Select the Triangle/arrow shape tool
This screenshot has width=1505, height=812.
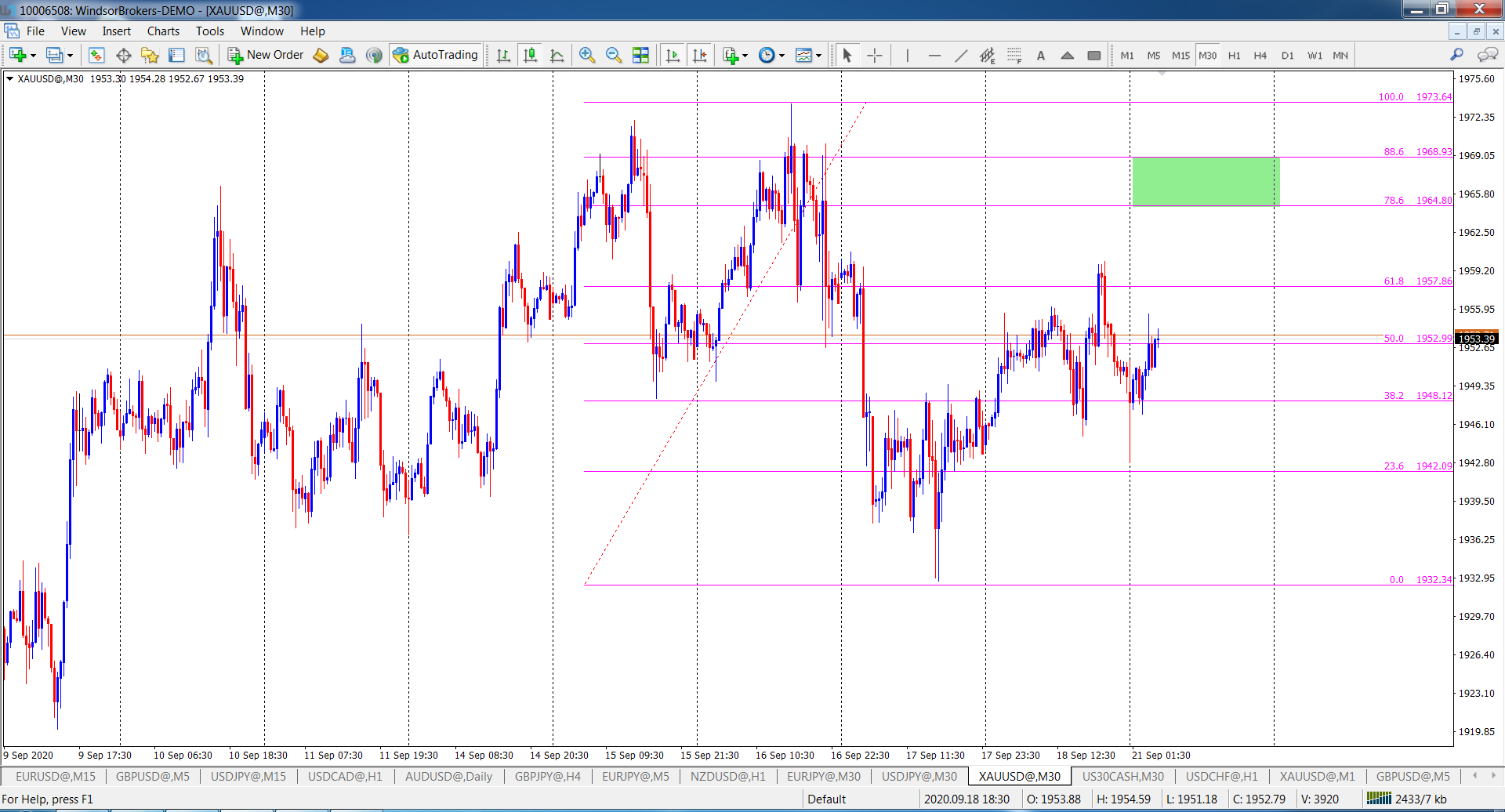1068,55
